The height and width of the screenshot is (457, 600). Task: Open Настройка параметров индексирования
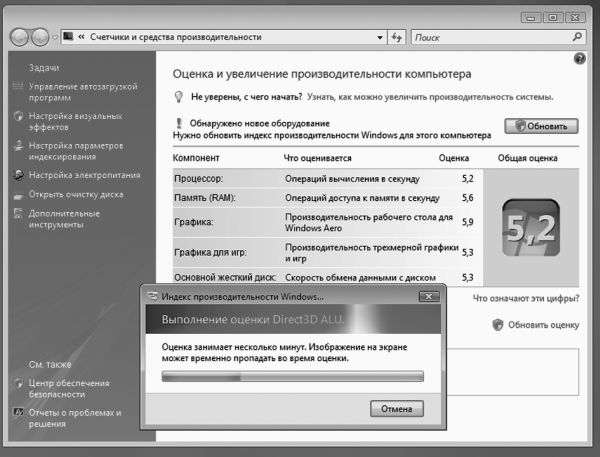point(69,151)
